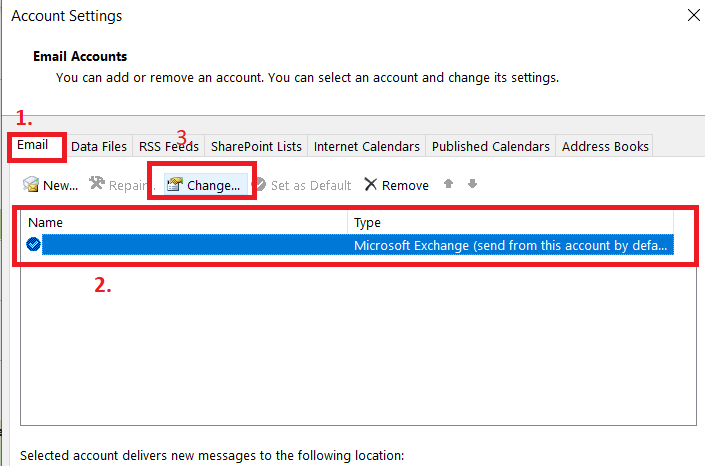Open the RSS Feeds tab
This screenshot has width=705, height=466.
[169, 147]
